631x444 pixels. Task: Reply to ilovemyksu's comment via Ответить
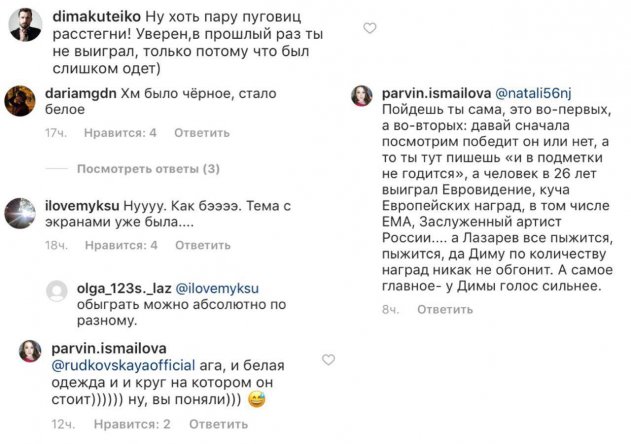click(202, 244)
